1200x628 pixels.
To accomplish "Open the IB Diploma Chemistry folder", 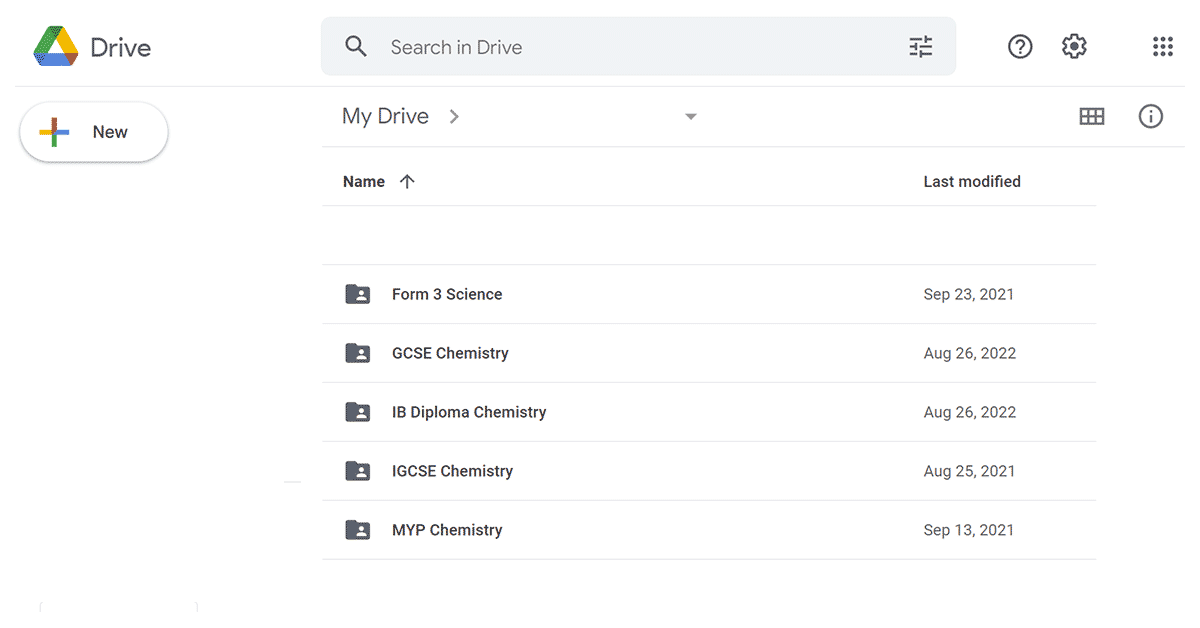I will click(470, 412).
